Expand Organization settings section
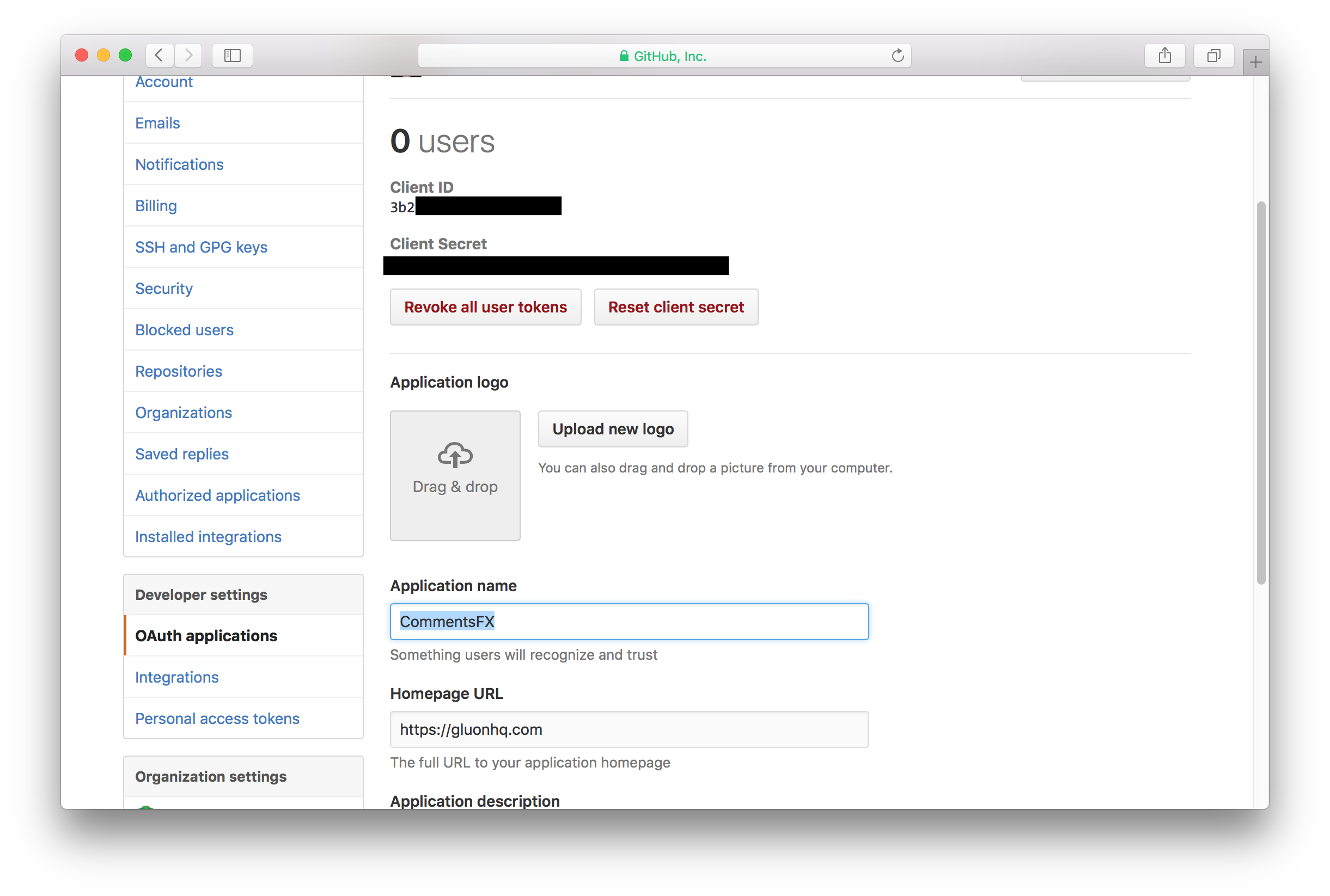Image resolution: width=1330 pixels, height=896 pixels. [210, 776]
